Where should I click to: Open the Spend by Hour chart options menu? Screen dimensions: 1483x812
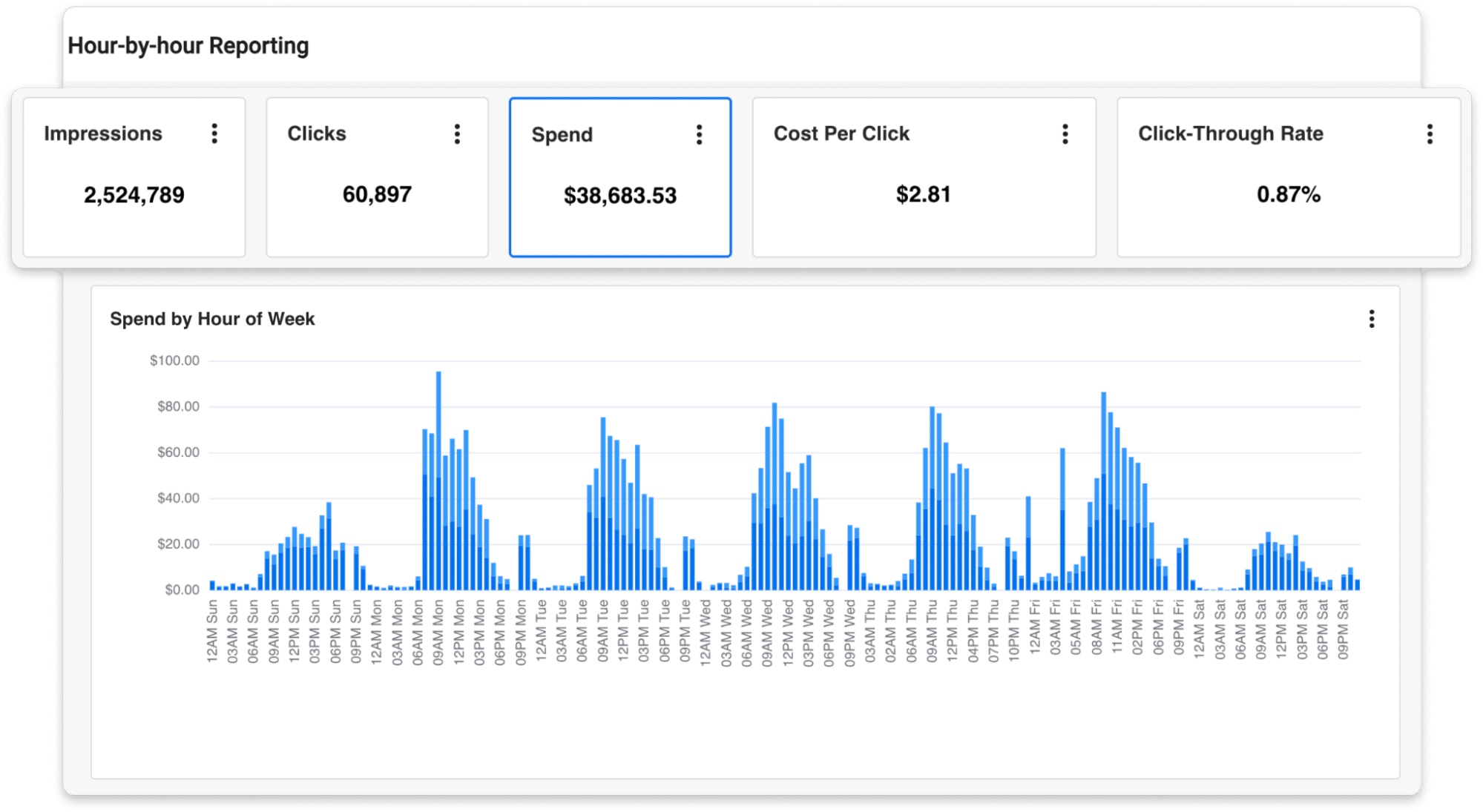tap(1371, 319)
